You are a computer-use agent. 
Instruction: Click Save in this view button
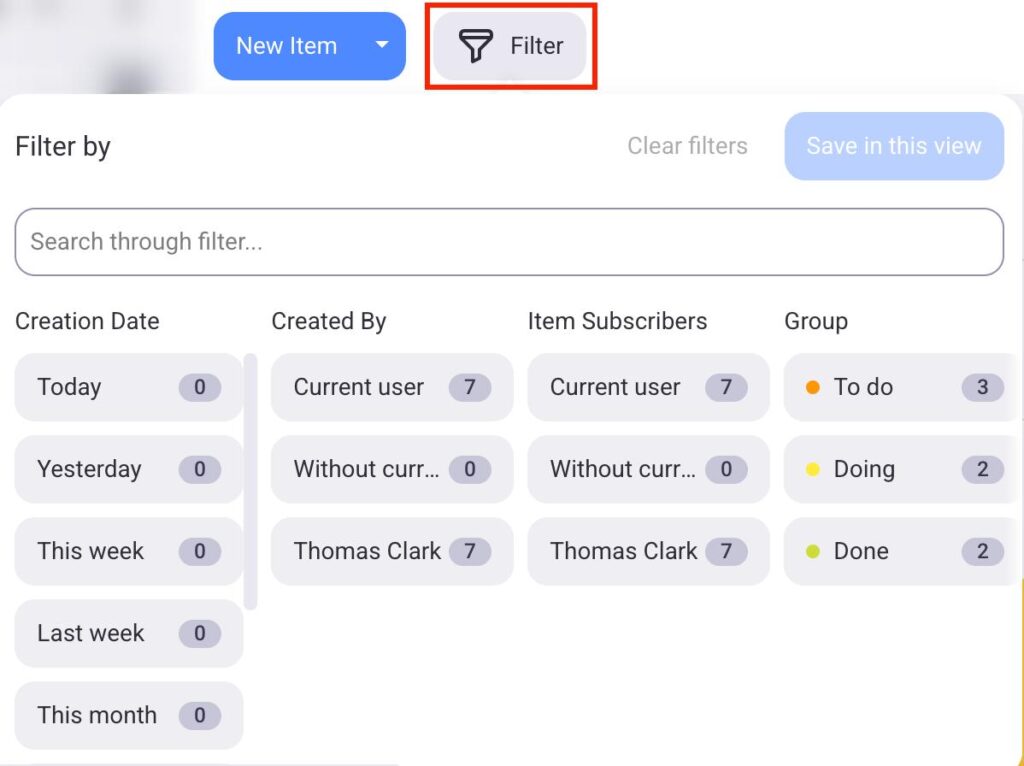[893, 146]
